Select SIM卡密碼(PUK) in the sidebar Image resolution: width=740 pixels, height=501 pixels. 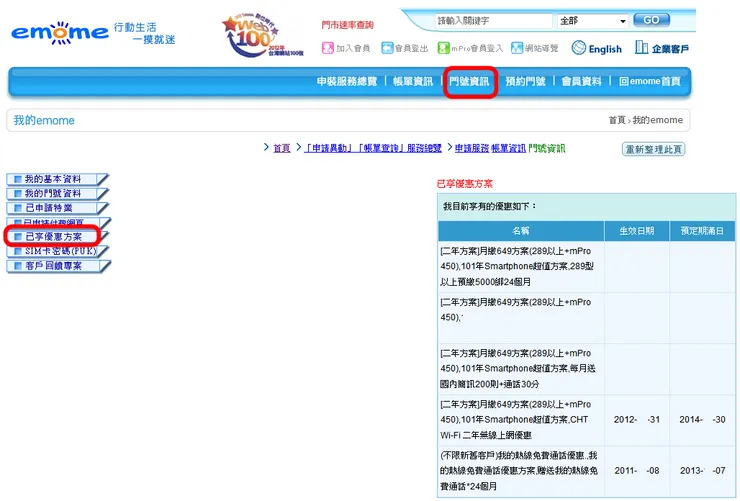pyautogui.click(x=57, y=251)
